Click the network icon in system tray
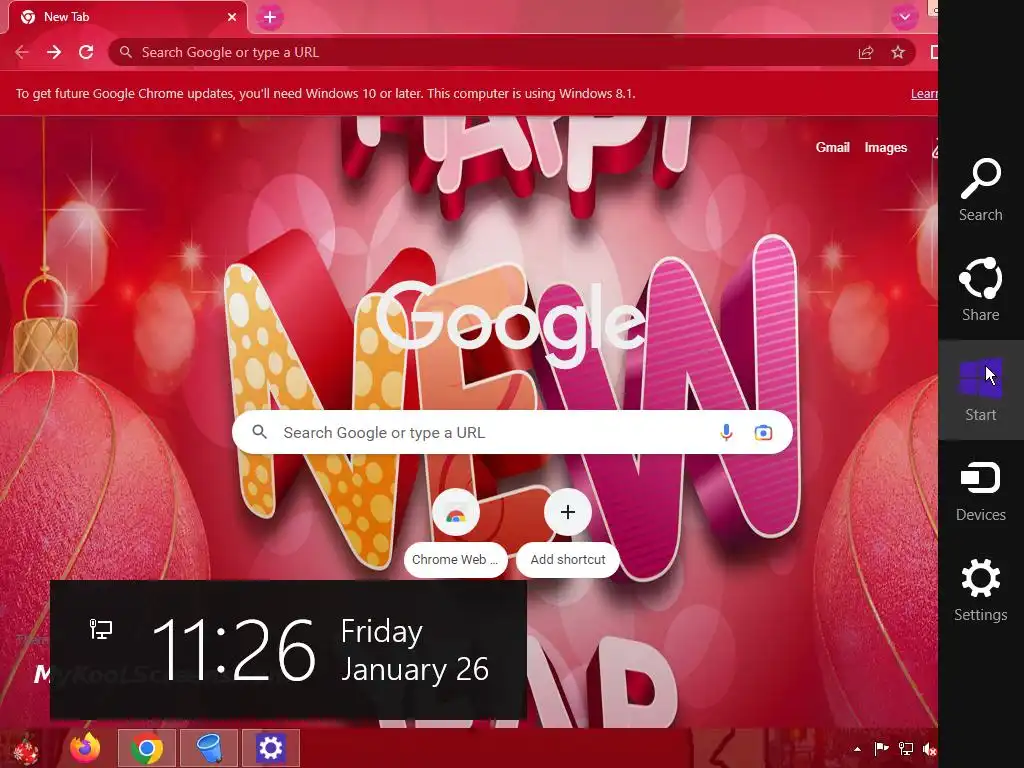Image resolution: width=1024 pixels, height=768 pixels. [x=905, y=749]
